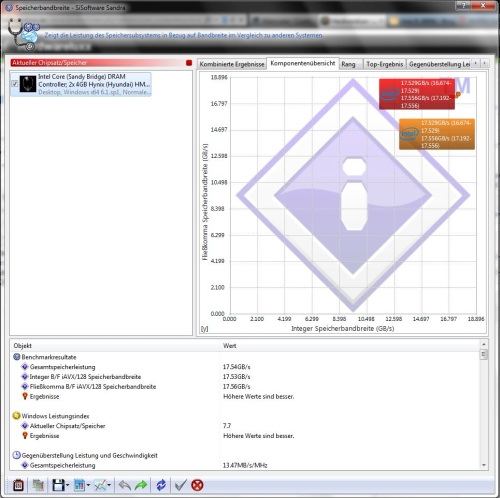Click the orange Intel result label in chart
The image size is (500, 498).
coord(437,134)
